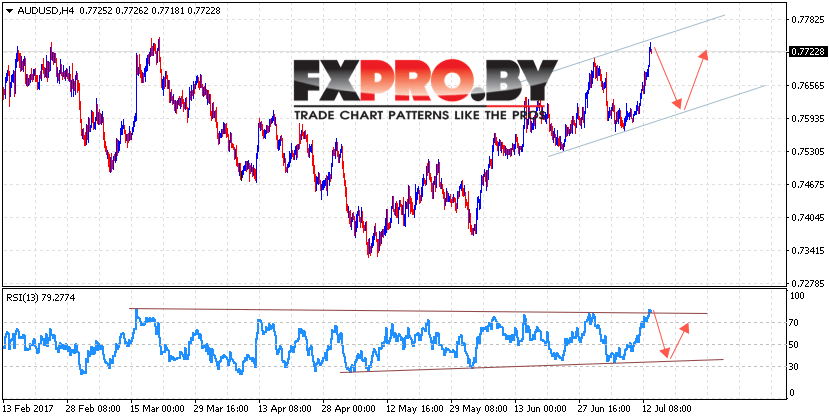
Task: Click the red upward arrow on price chart
Action: click(696, 79)
